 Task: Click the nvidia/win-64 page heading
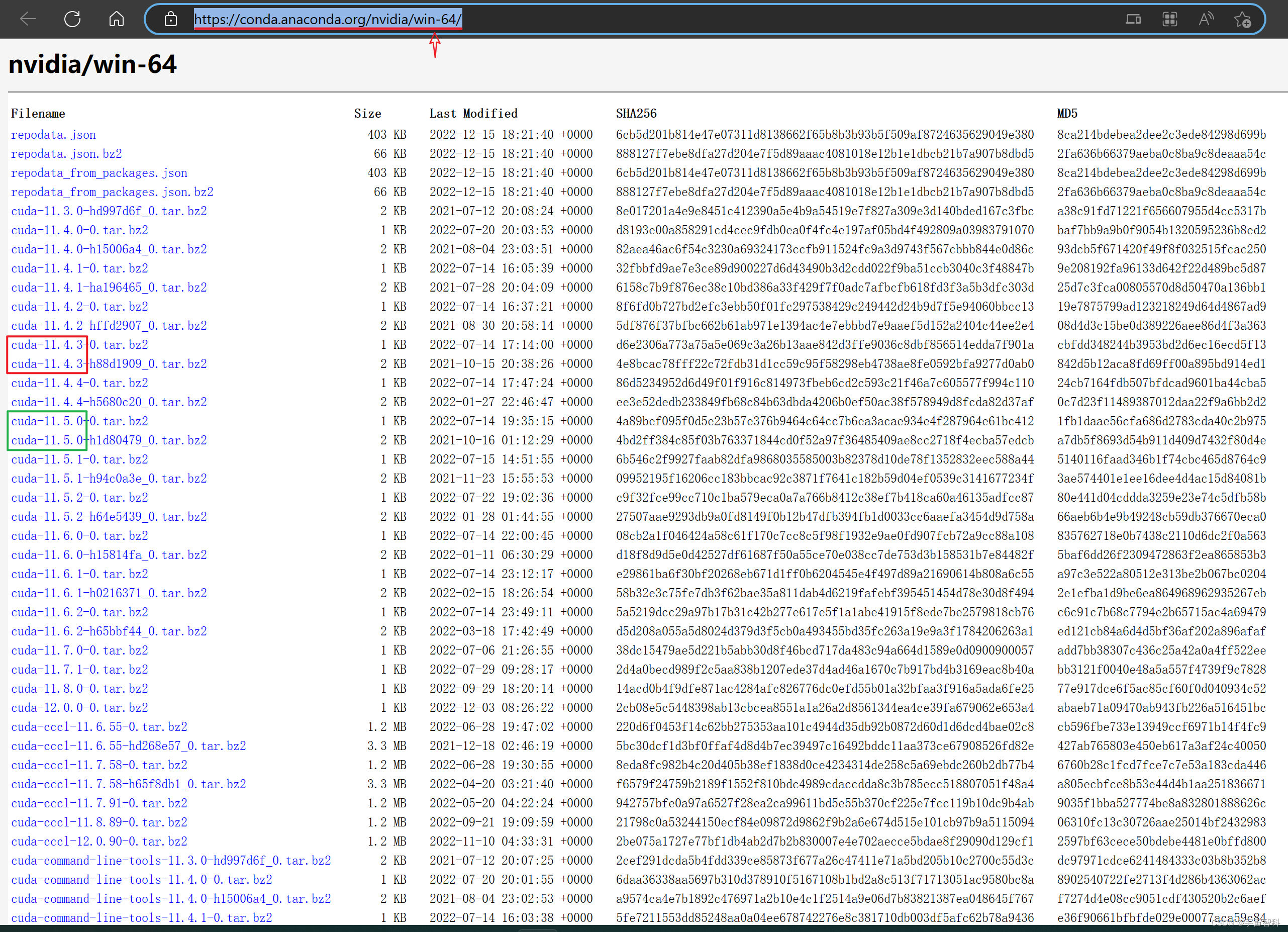click(x=92, y=64)
